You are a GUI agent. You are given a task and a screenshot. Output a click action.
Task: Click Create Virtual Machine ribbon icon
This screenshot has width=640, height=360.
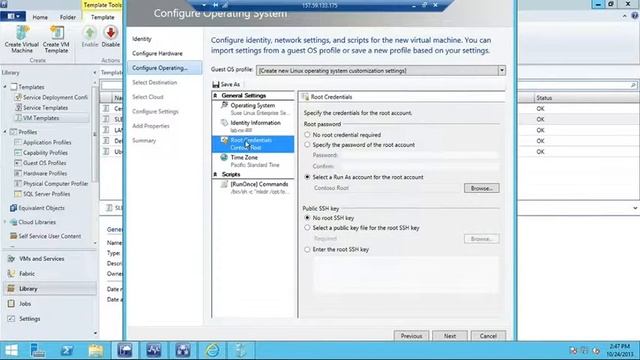pos(22,39)
